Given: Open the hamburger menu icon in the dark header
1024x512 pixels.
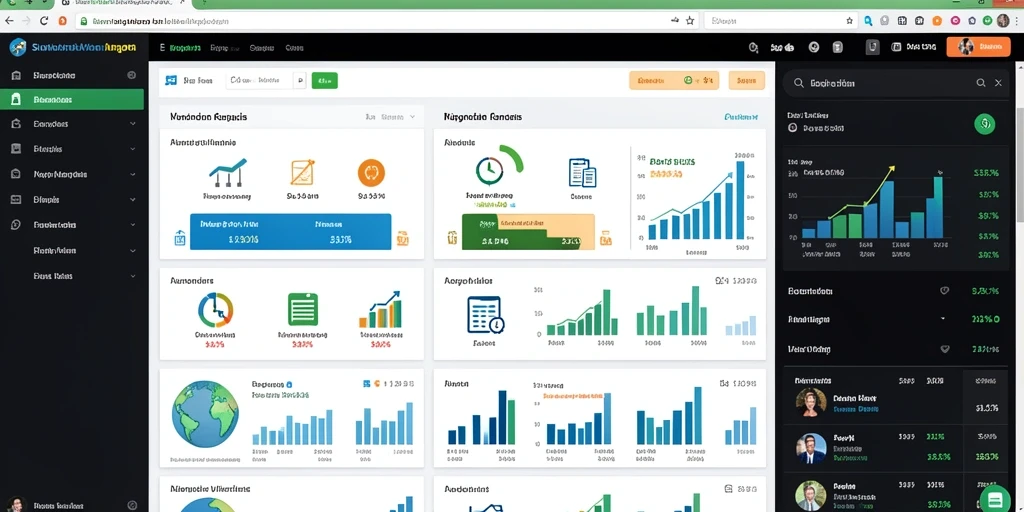Looking at the screenshot, I should pyautogui.click(x=162, y=48).
